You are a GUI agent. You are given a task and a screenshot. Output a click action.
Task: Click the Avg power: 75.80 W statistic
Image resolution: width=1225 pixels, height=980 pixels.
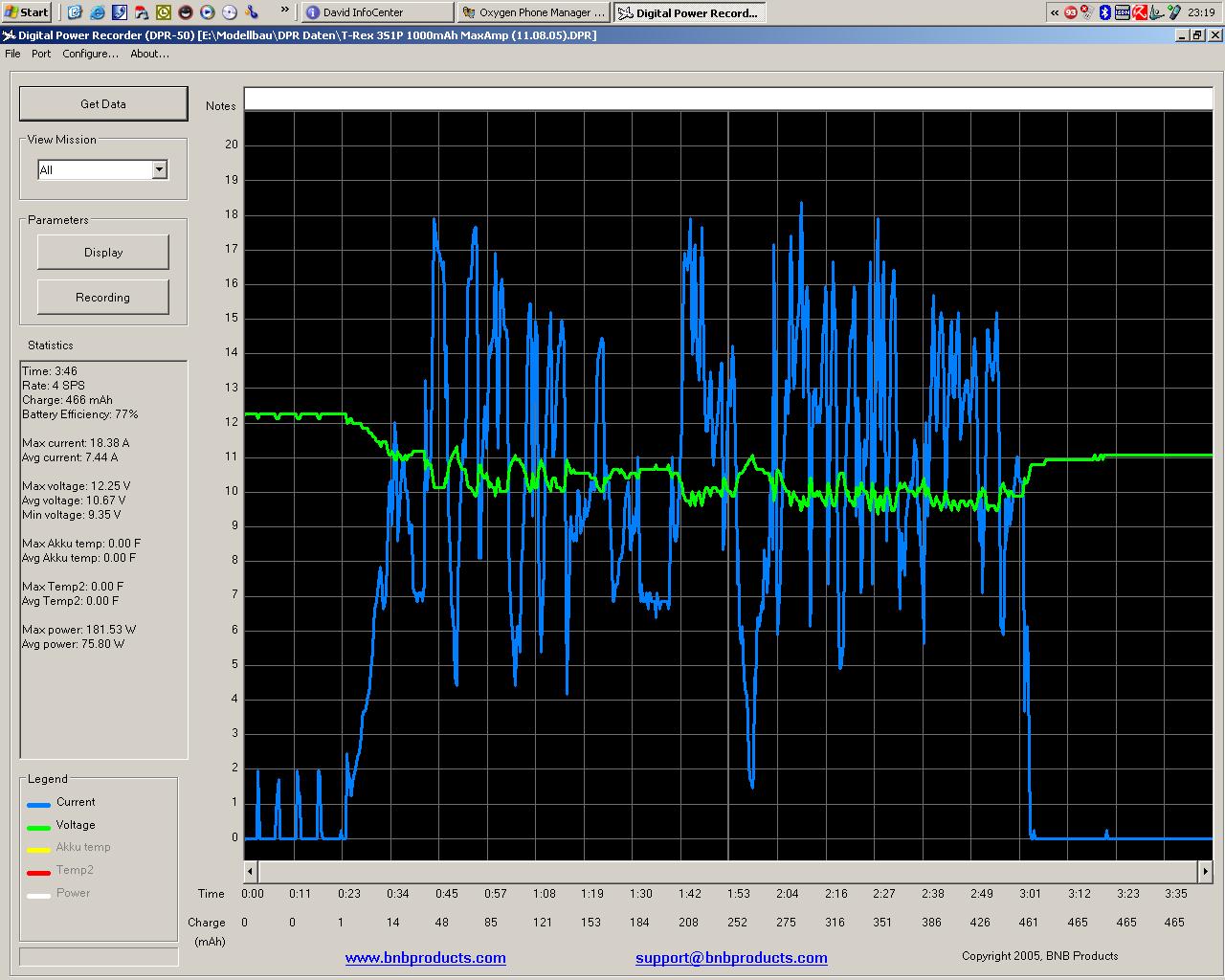(x=73, y=644)
